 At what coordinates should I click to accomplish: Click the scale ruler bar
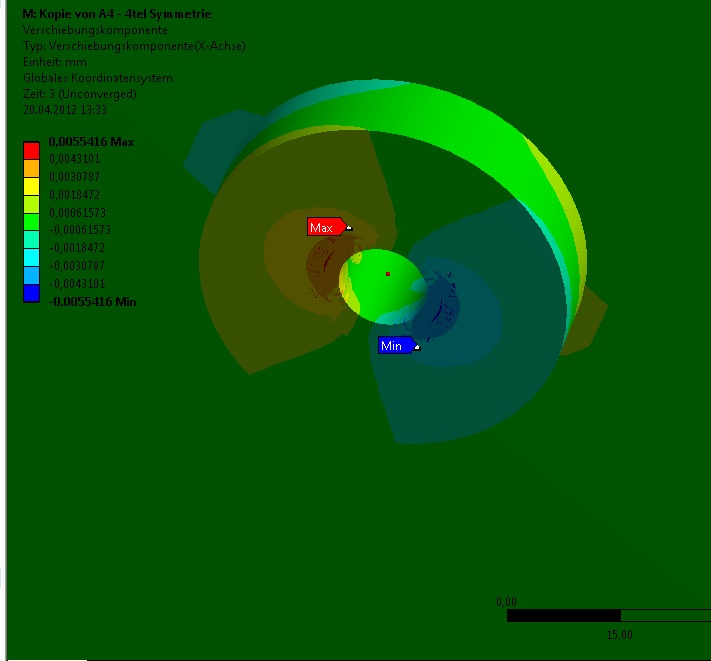(609, 615)
